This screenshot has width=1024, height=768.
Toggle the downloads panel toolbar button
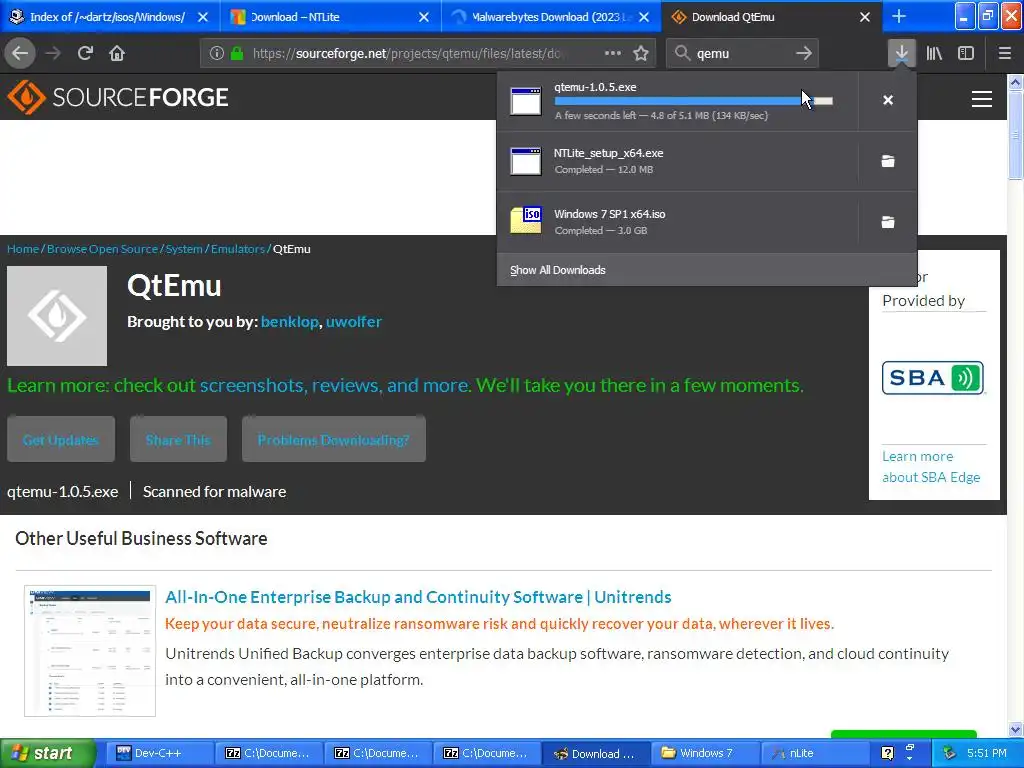click(901, 53)
